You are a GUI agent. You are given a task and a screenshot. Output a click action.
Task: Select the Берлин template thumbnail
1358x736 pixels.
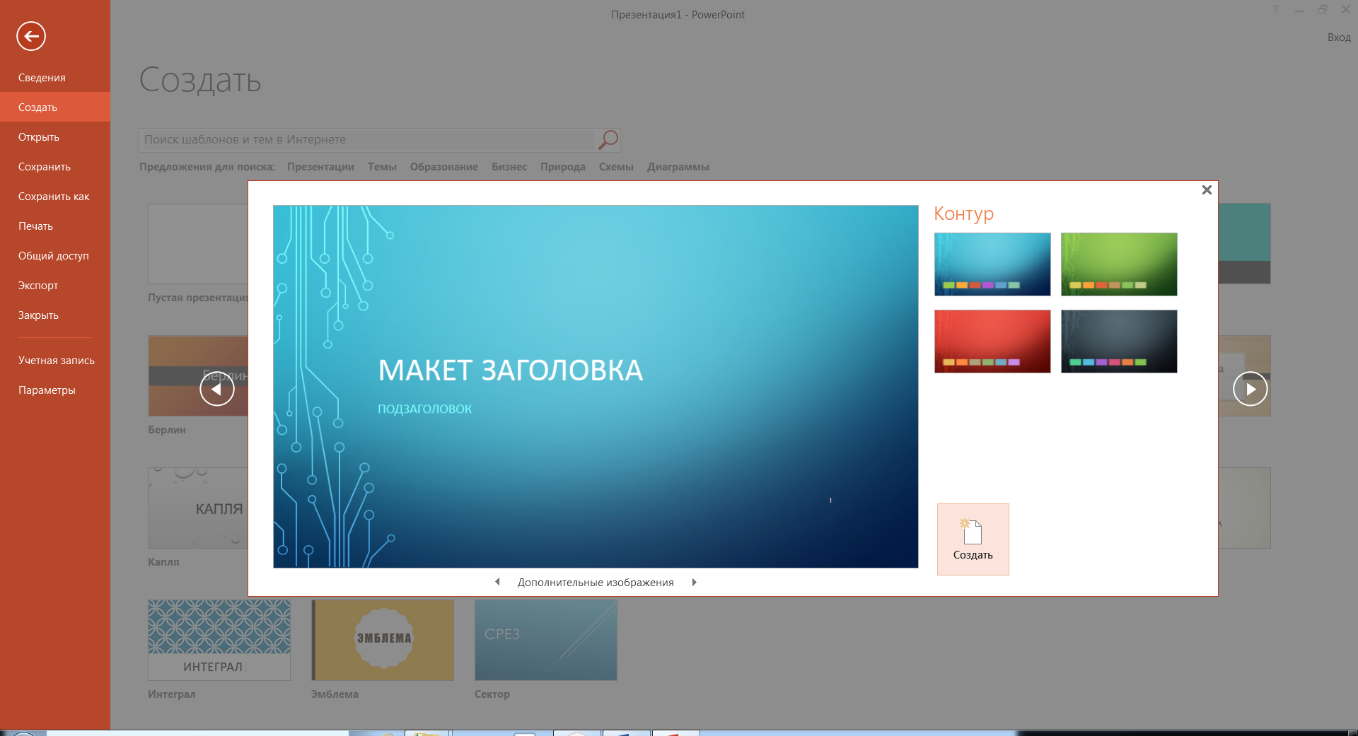coord(198,376)
